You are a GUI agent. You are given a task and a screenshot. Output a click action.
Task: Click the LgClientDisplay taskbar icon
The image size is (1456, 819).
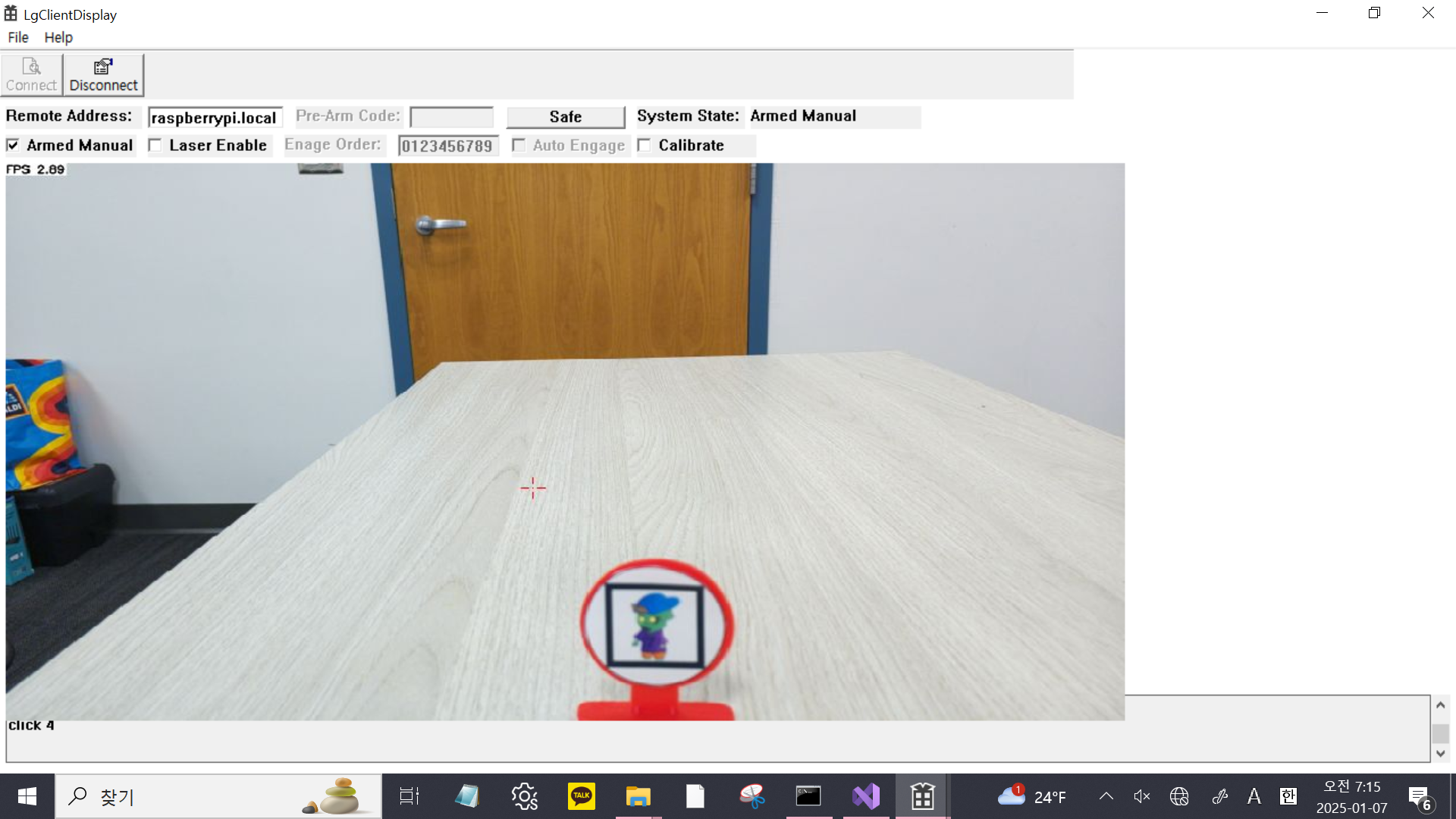922,796
